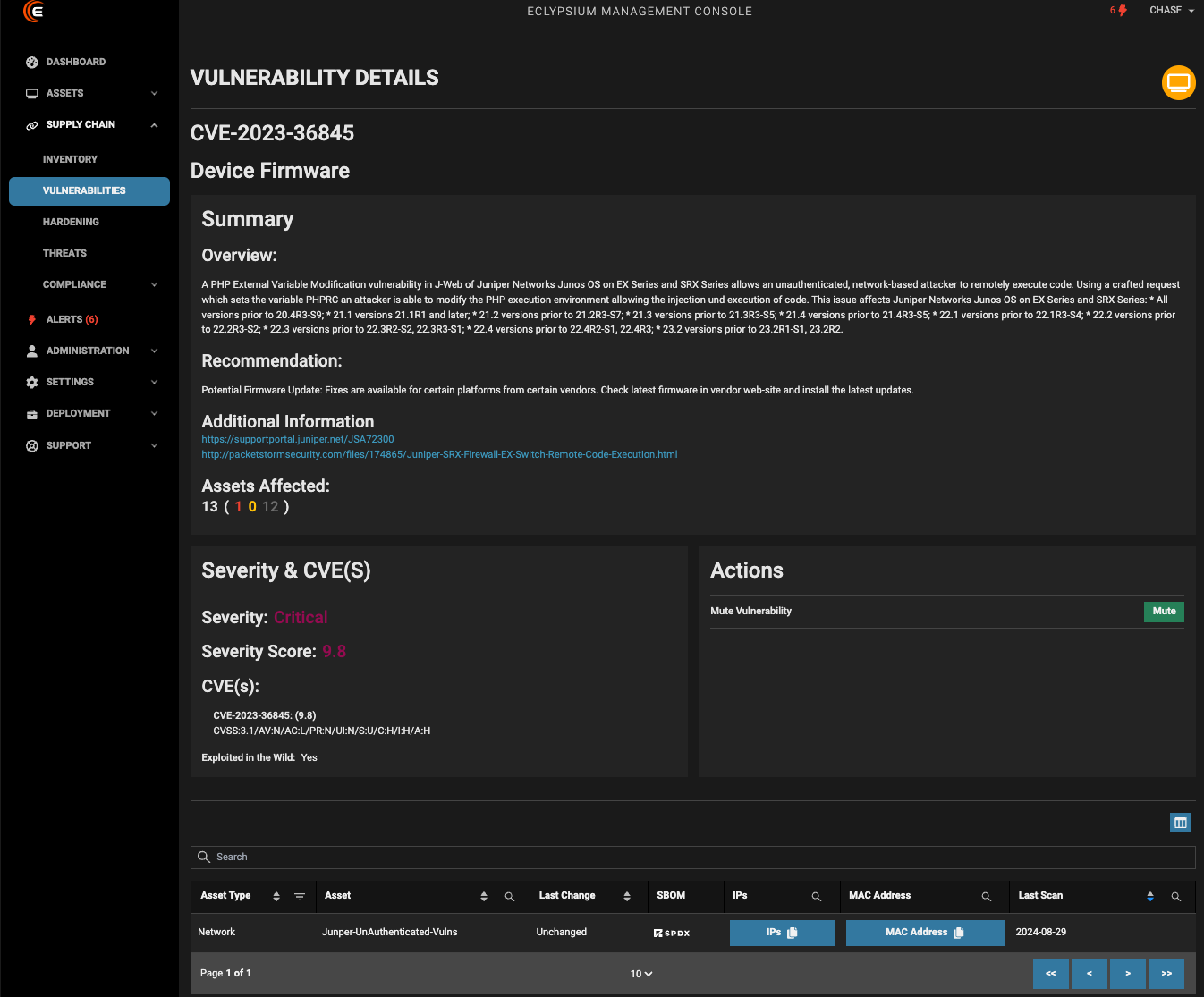Sort the Last Scan column

tap(1150, 896)
